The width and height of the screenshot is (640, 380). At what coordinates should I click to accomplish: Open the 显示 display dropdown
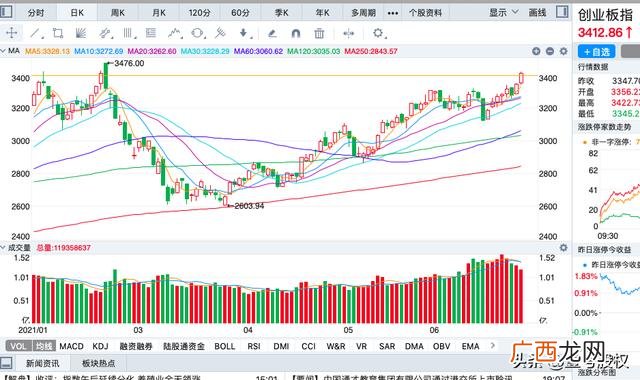[504, 13]
